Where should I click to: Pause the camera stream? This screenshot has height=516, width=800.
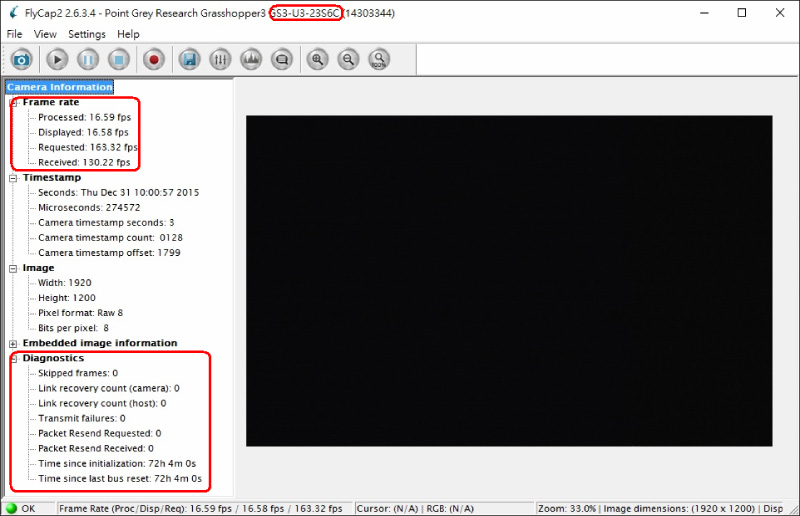coord(87,60)
